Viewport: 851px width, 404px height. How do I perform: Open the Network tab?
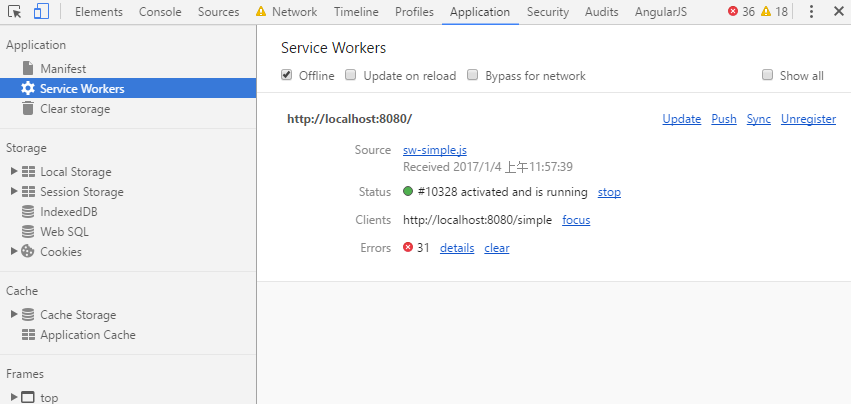(295, 12)
